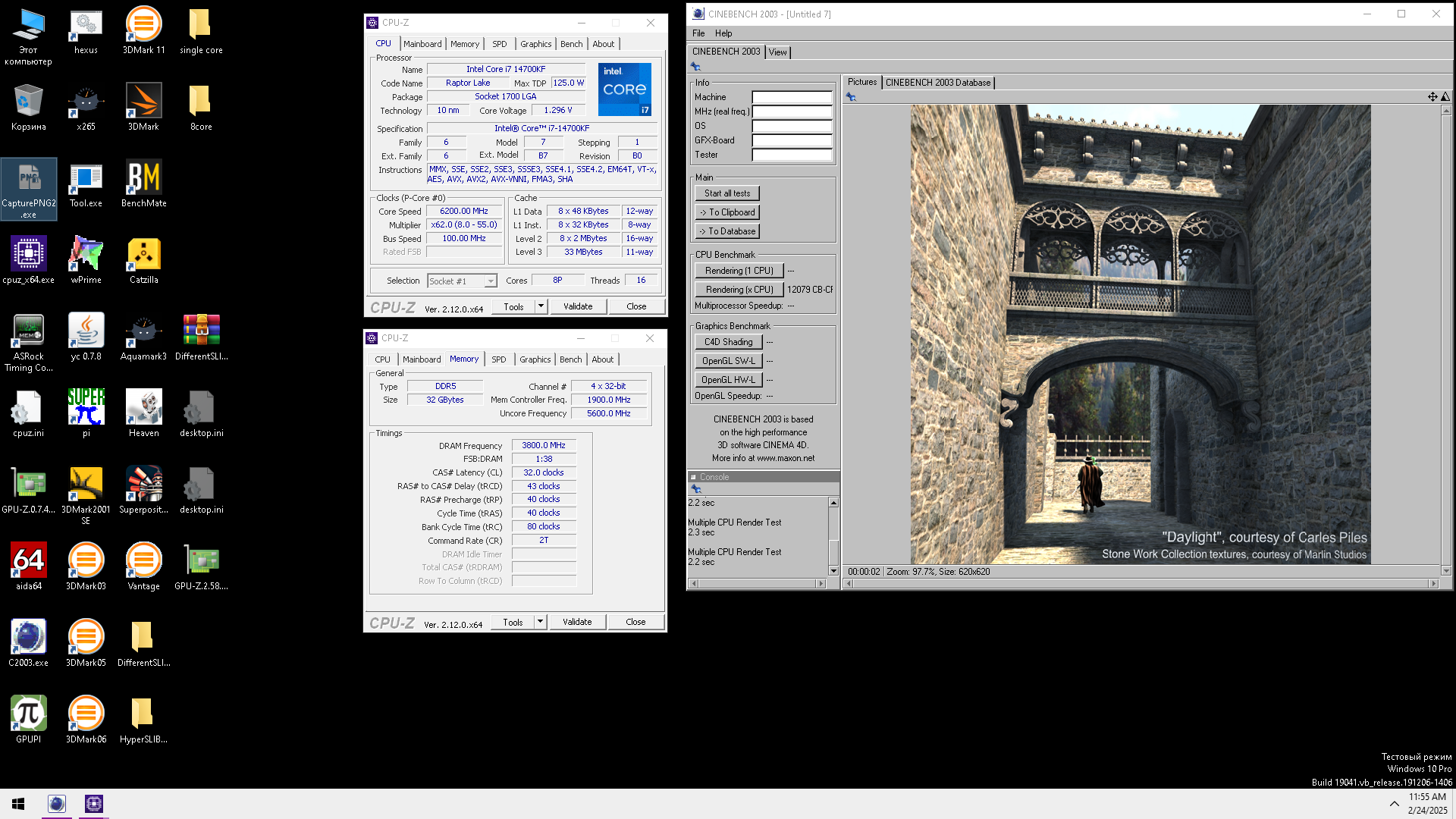Open the hexus desktop shortcut

[86, 31]
